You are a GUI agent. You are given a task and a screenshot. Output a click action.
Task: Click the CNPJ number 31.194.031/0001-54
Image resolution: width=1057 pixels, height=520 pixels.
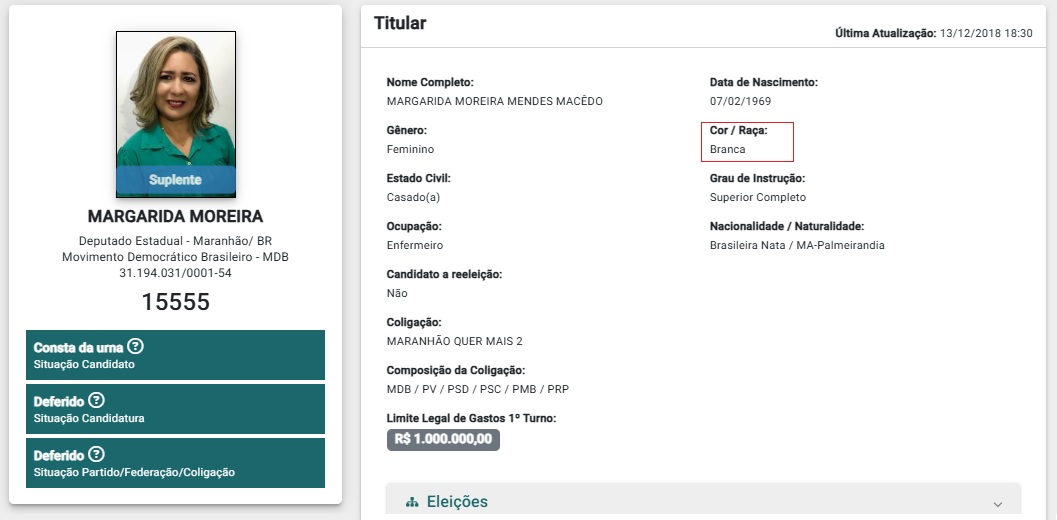tap(175, 273)
